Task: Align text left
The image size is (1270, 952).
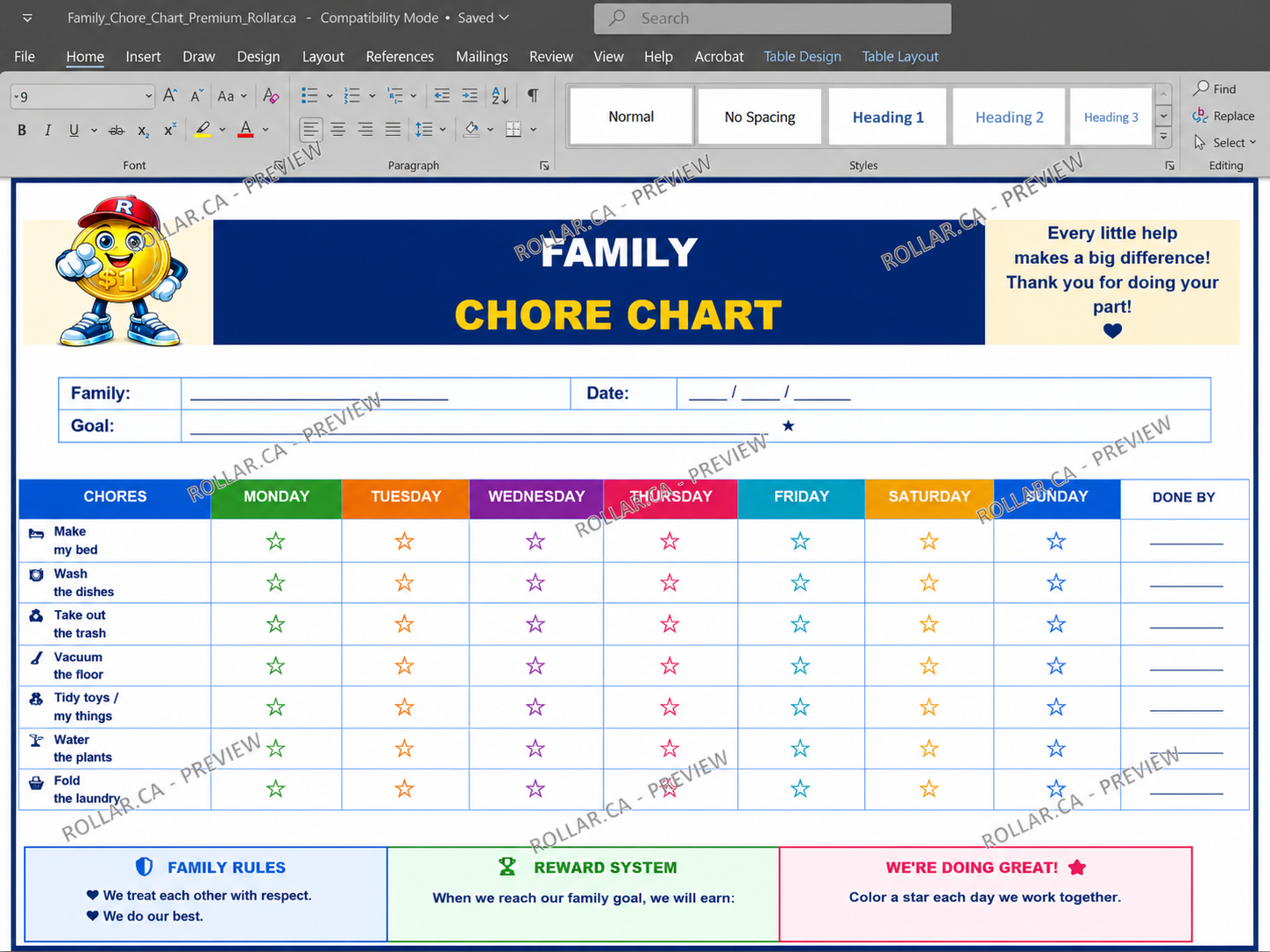Action: point(310,130)
